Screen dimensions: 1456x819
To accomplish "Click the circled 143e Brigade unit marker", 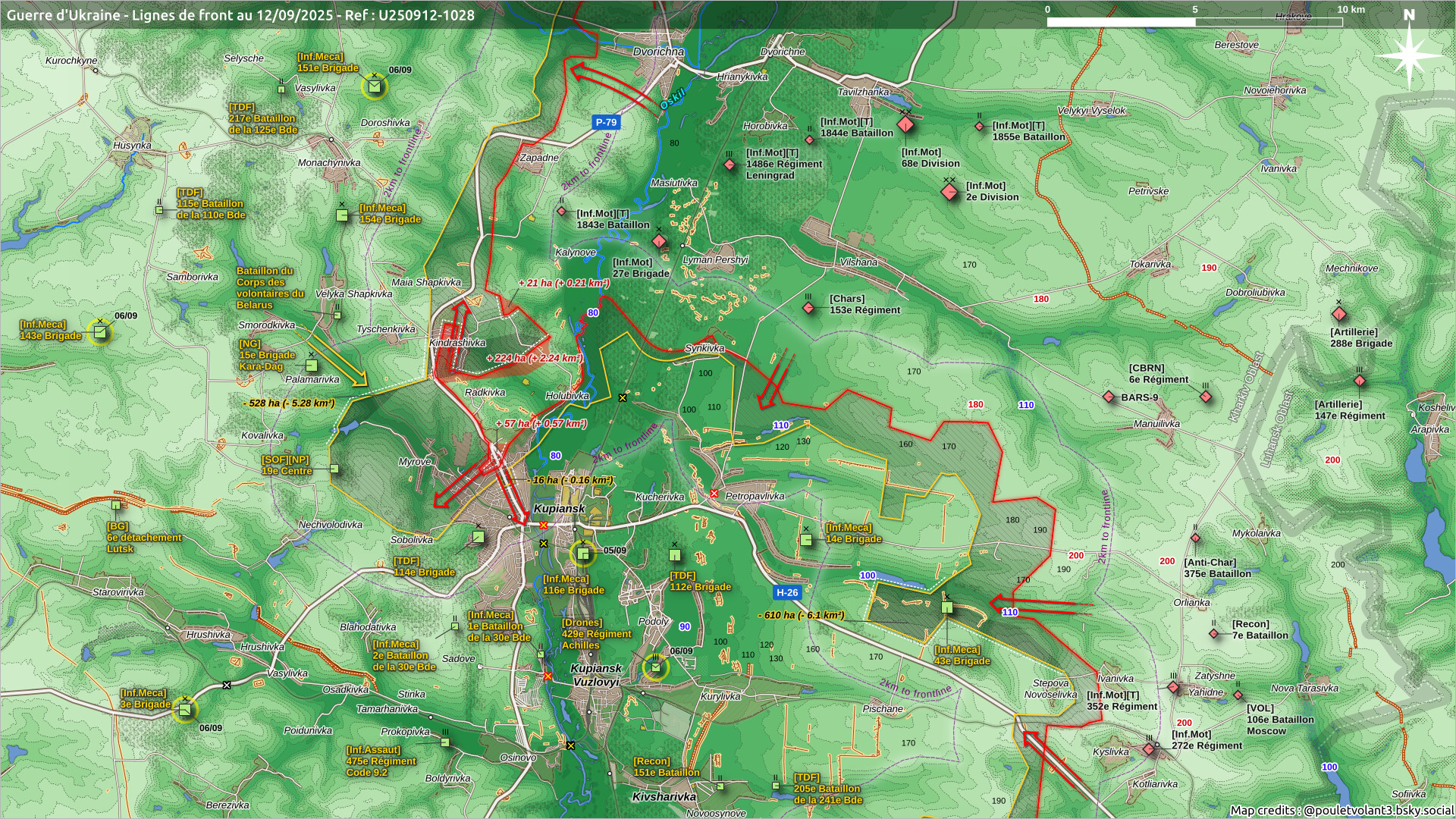I will [99, 332].
